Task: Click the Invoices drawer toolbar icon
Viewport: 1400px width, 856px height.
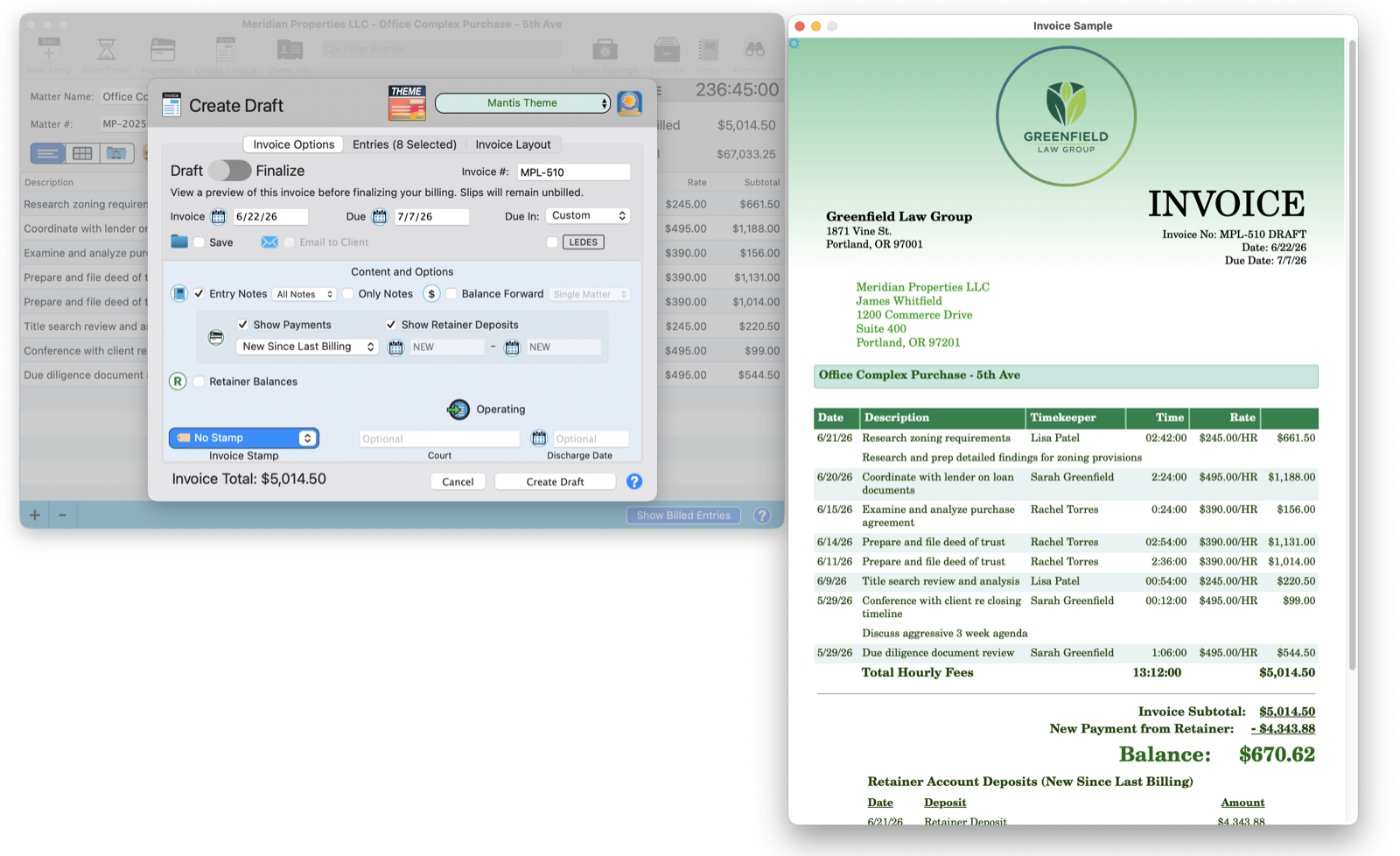Action: point(667,50)
